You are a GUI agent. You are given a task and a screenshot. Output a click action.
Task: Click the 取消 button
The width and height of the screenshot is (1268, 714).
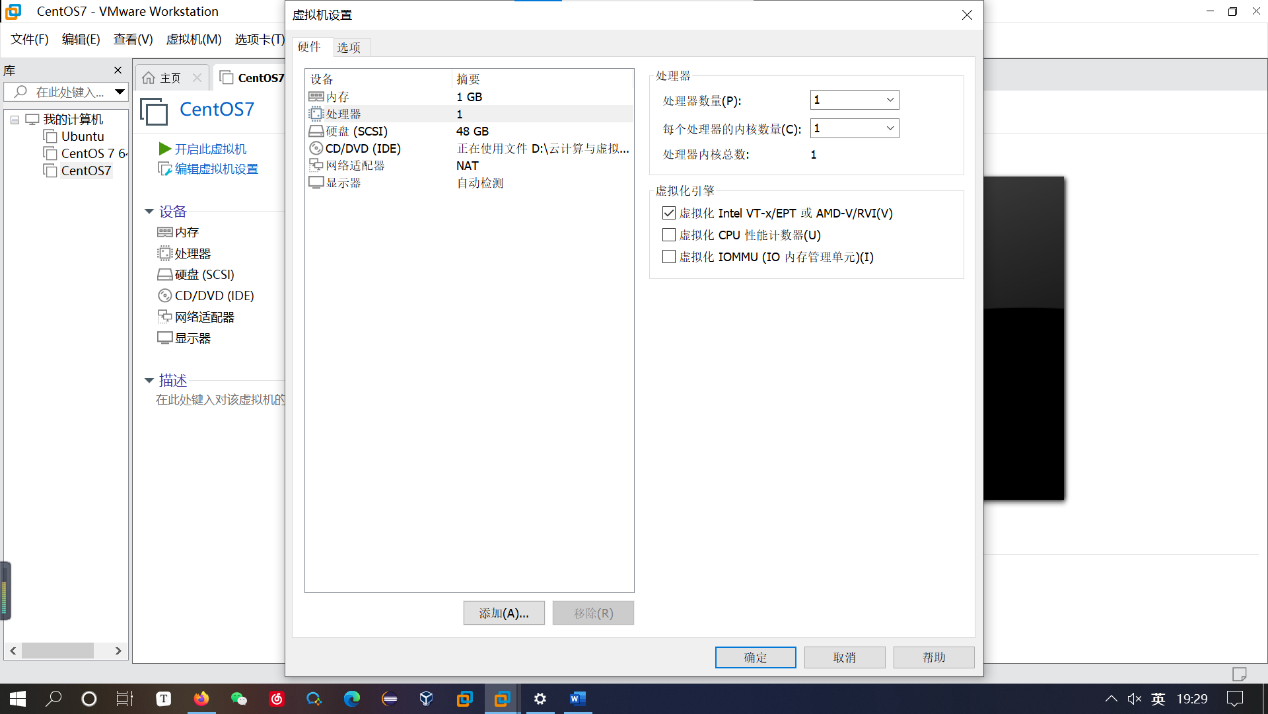tap(845, 657)
